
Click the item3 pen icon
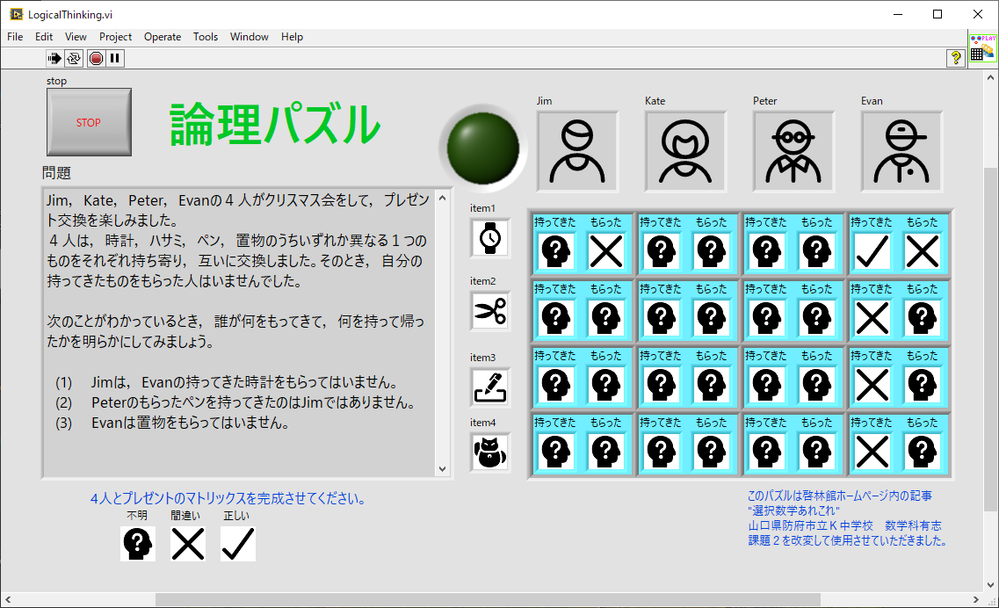[490, 387]
